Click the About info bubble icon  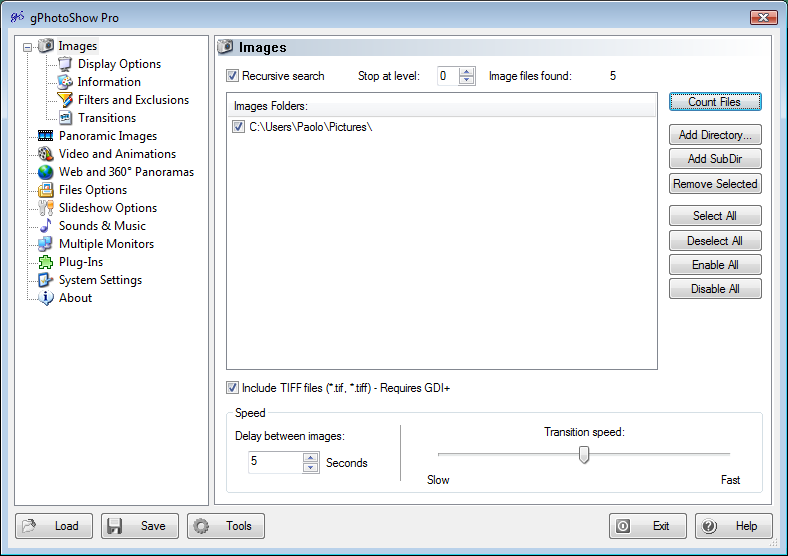45,298
